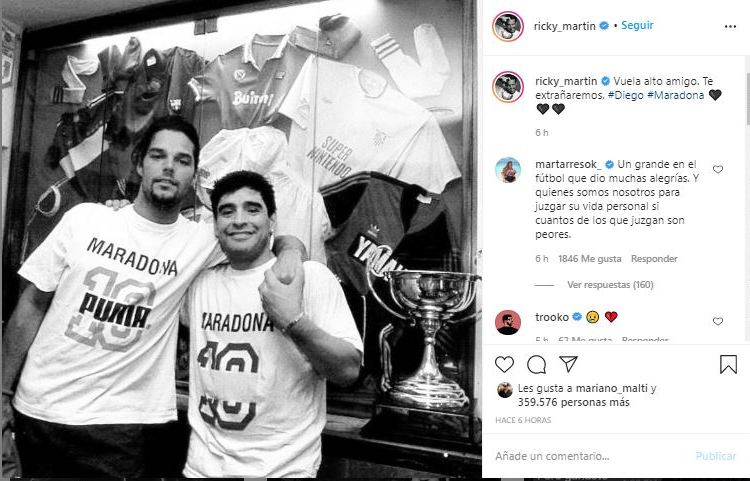View 1846 Me gusta on comment
Screen dimensions: 750x481
pyautogui.click(x=589, y=259)
